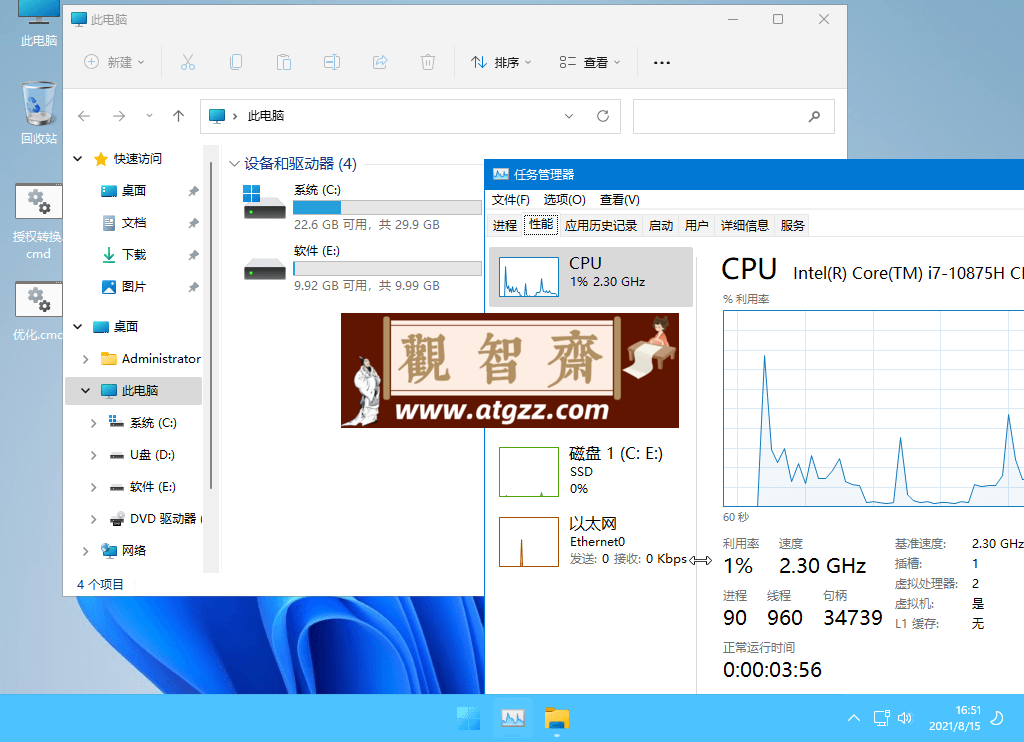The height and width of the screenshot is (742, 1024).
Task: Click the volume speaker tray icon
Action: coord(904,718)
